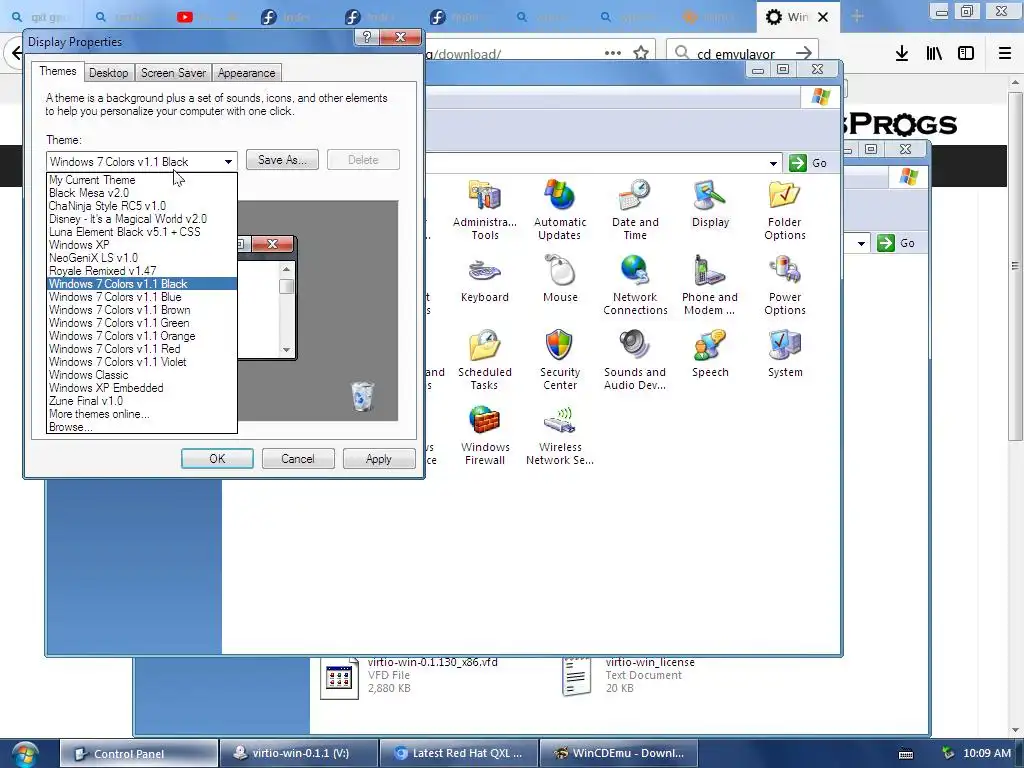Open Mouse settings icon
The height and width of the screenshot is (768, 1024).
click(x=560, y=280)
